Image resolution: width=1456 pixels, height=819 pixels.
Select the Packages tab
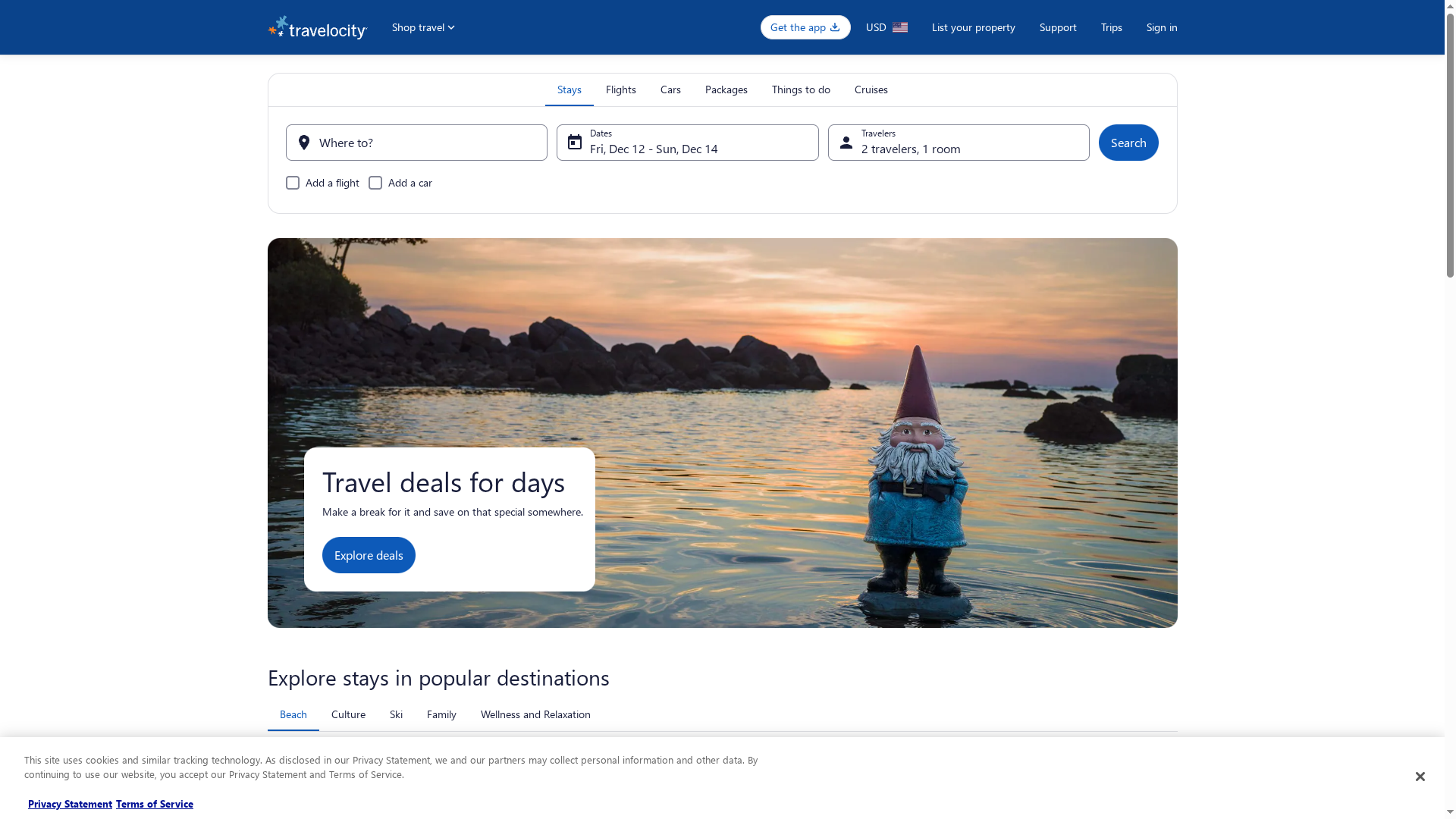(x=726, y=89)
